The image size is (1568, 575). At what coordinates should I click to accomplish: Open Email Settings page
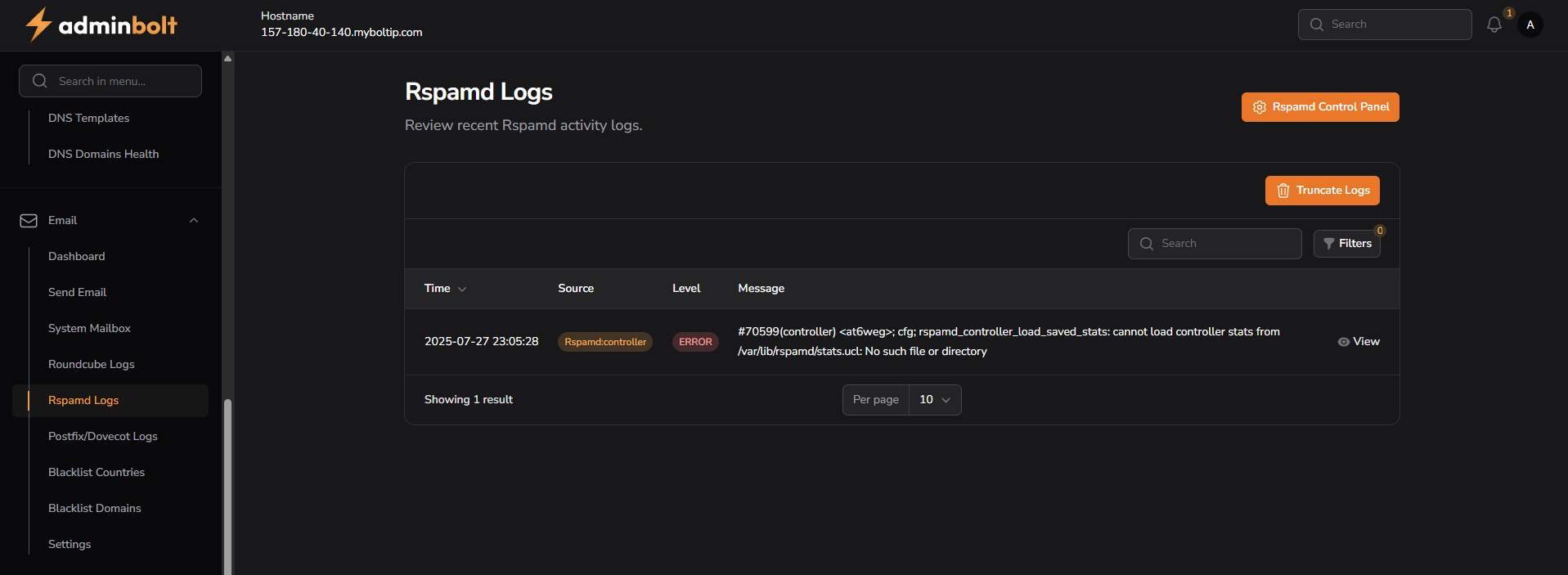(x=70, y=544)
